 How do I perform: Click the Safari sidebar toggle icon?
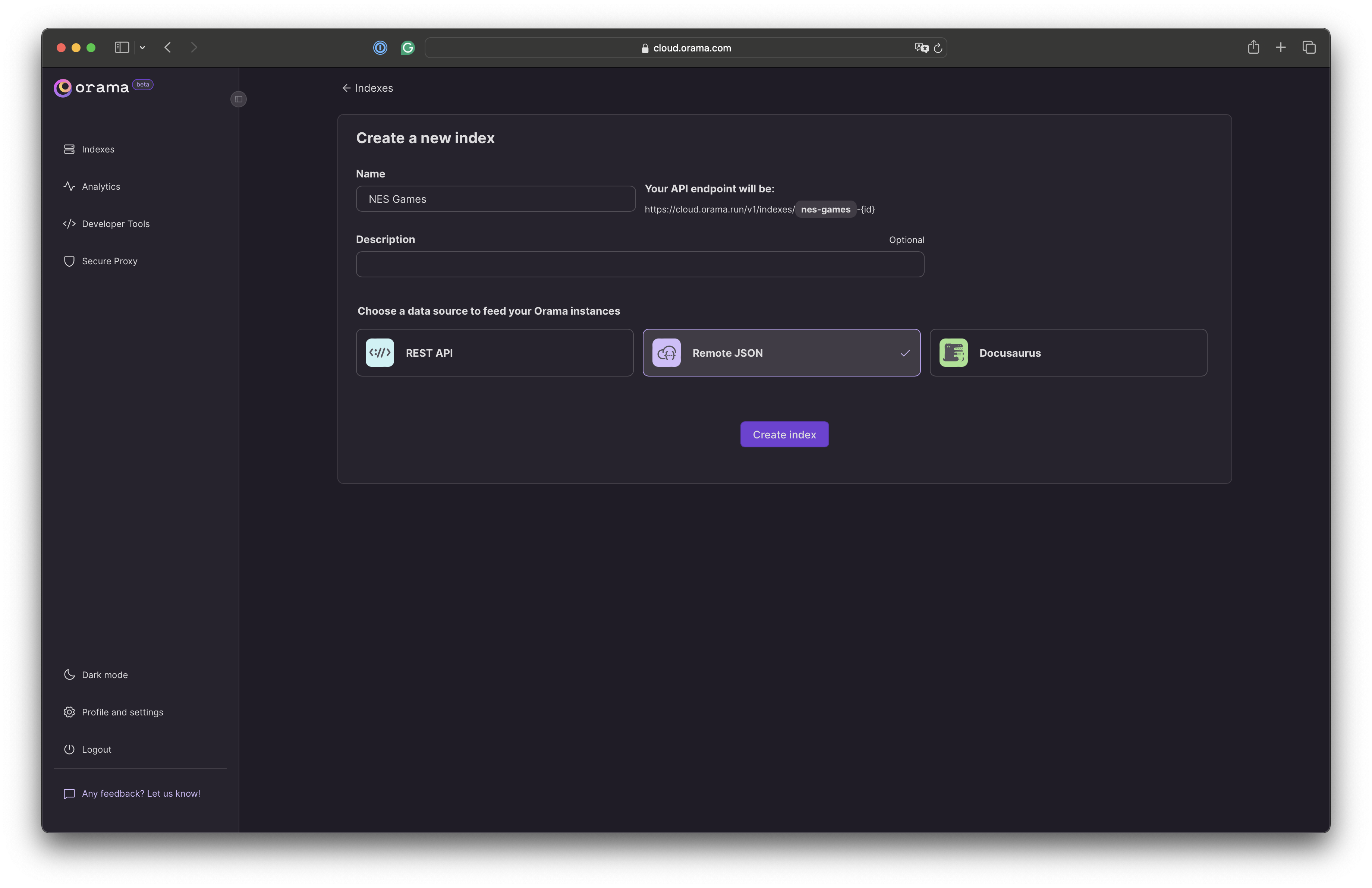pyautogui.click(x=122, y=47)
